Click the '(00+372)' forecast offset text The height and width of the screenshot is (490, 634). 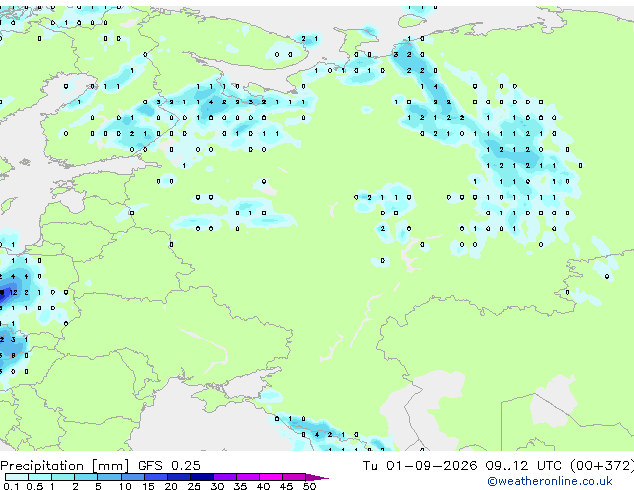pyautogui.click(x=602, y=465)
